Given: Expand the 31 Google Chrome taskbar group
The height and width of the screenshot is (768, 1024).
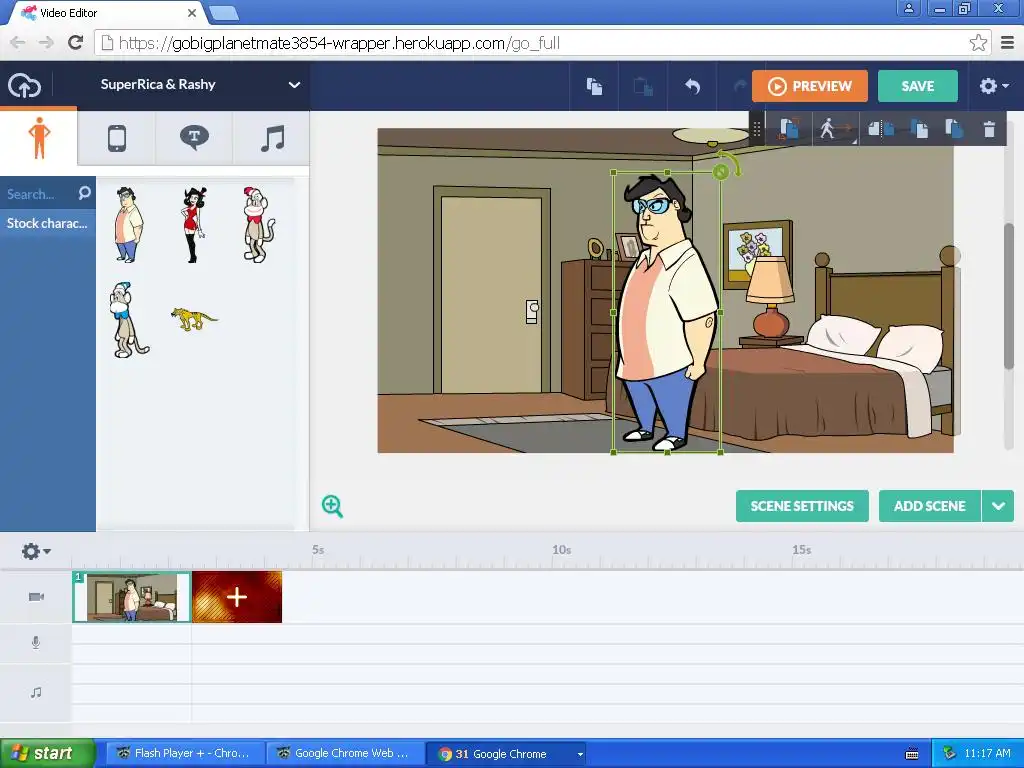Looking at the screenshot, I should (x=505, y=753).
